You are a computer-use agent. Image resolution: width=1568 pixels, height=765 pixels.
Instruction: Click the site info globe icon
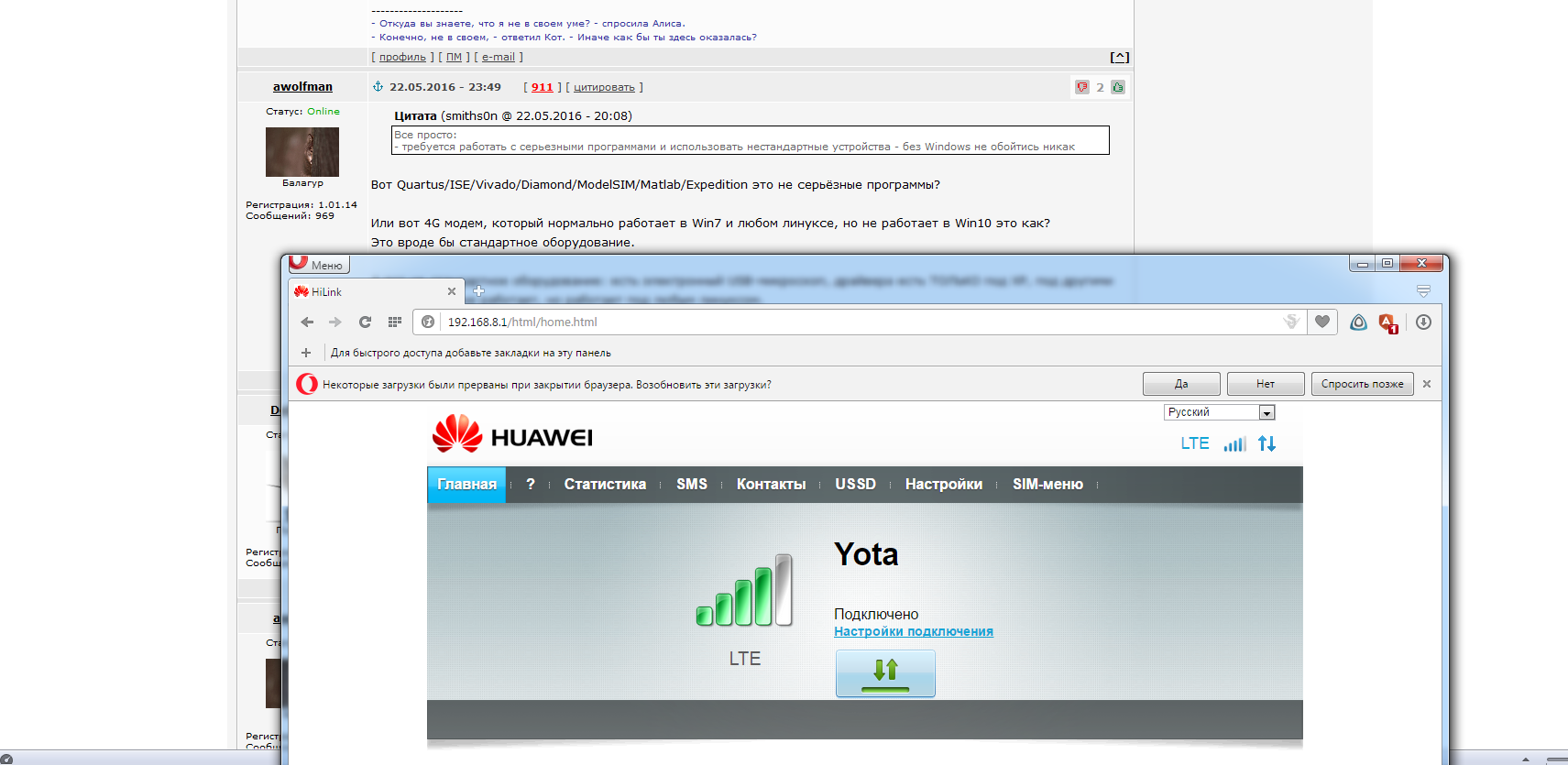(x=428, y=322)
